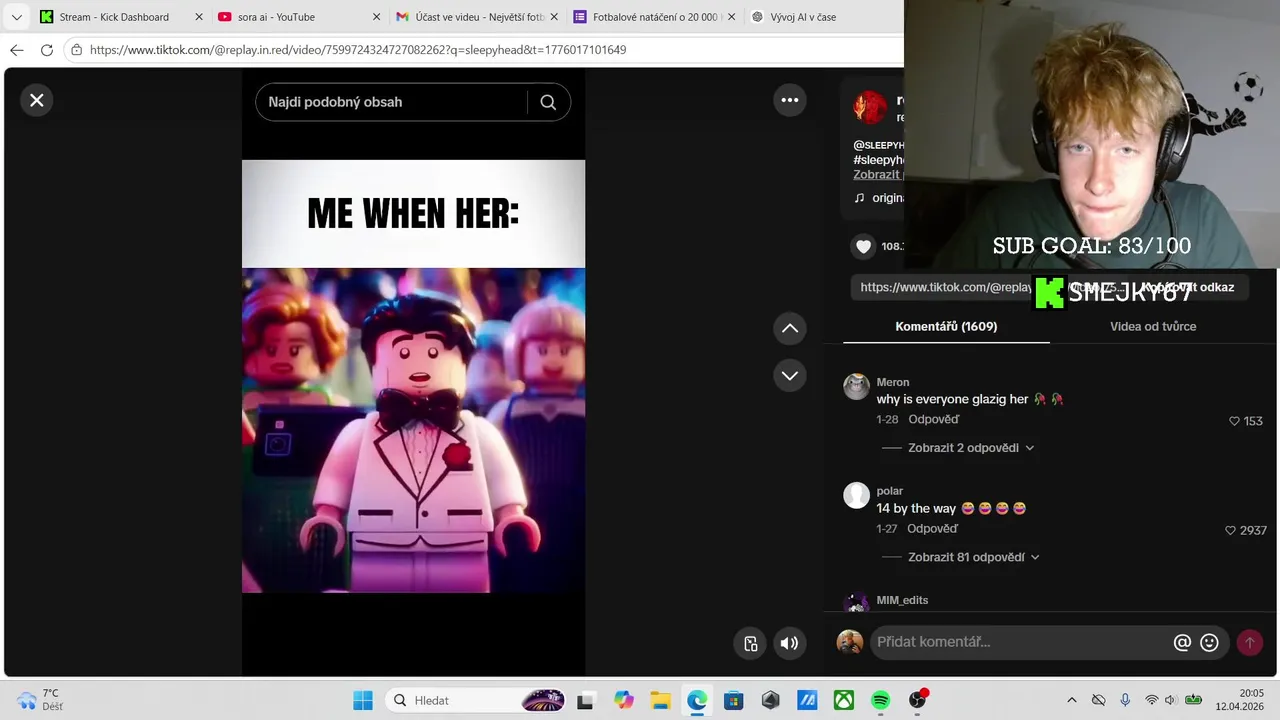Open Xbox app from the taskbar
The width and height of the screenshot is (1280, 720).
click(844, 700)
